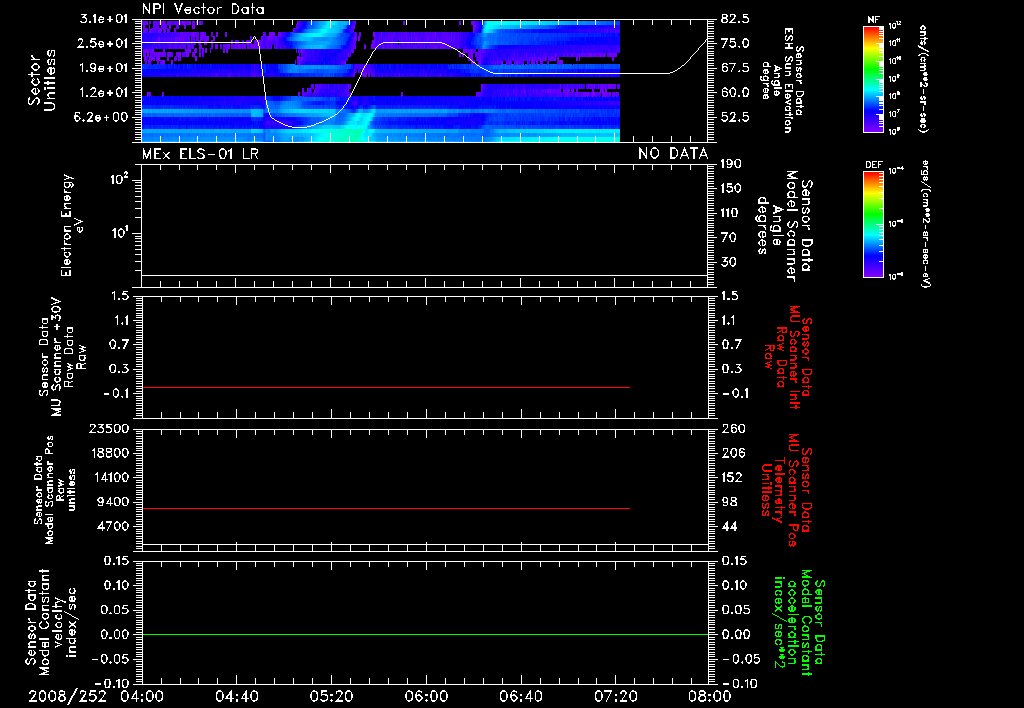The width and height of the screenshot is (1024, 708).
Task: Select the 'MEx ELS-01 LR' panel title
Action: [x=200, y=153]
